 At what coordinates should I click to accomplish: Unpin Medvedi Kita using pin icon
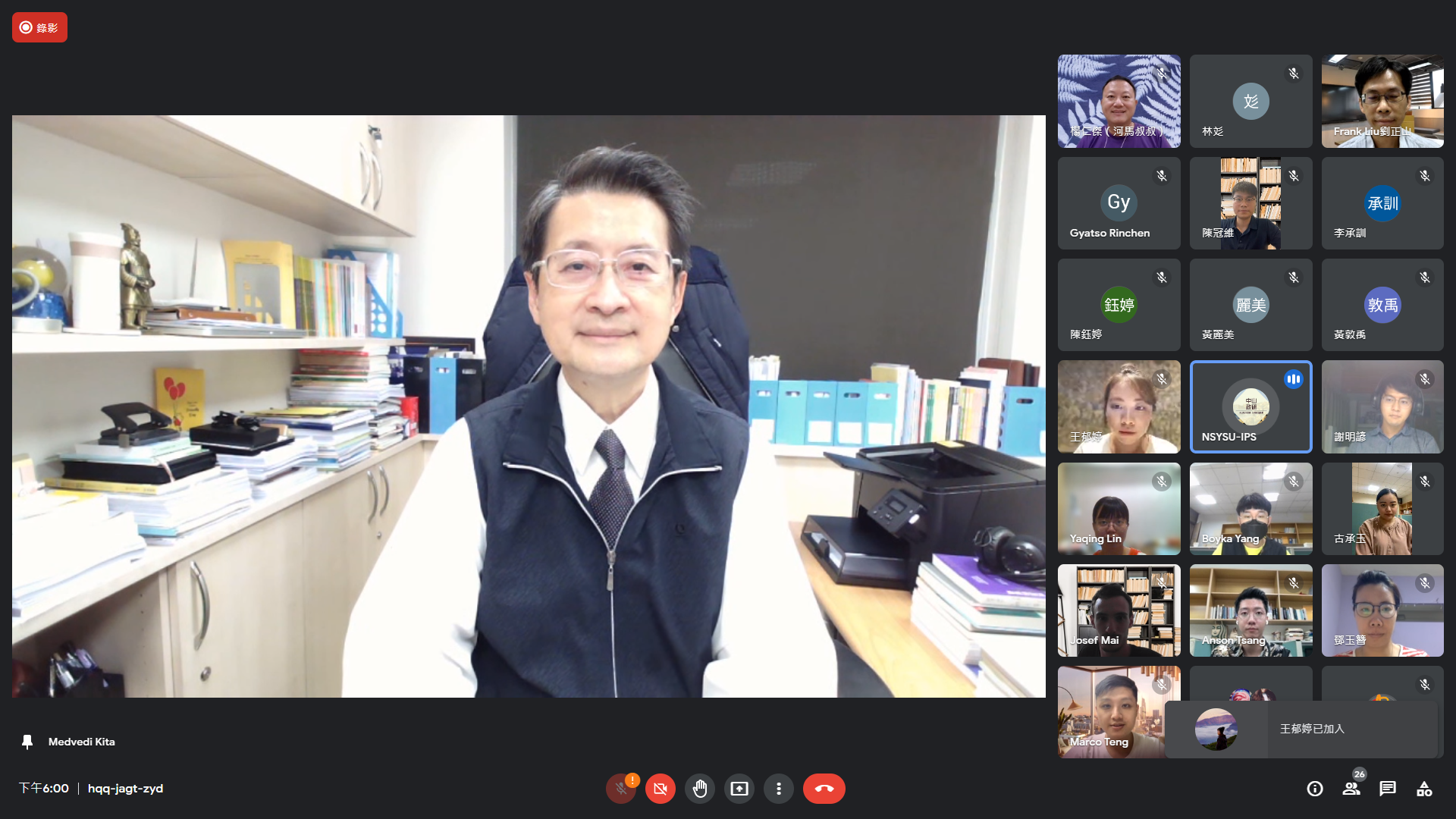pos(27,742)
